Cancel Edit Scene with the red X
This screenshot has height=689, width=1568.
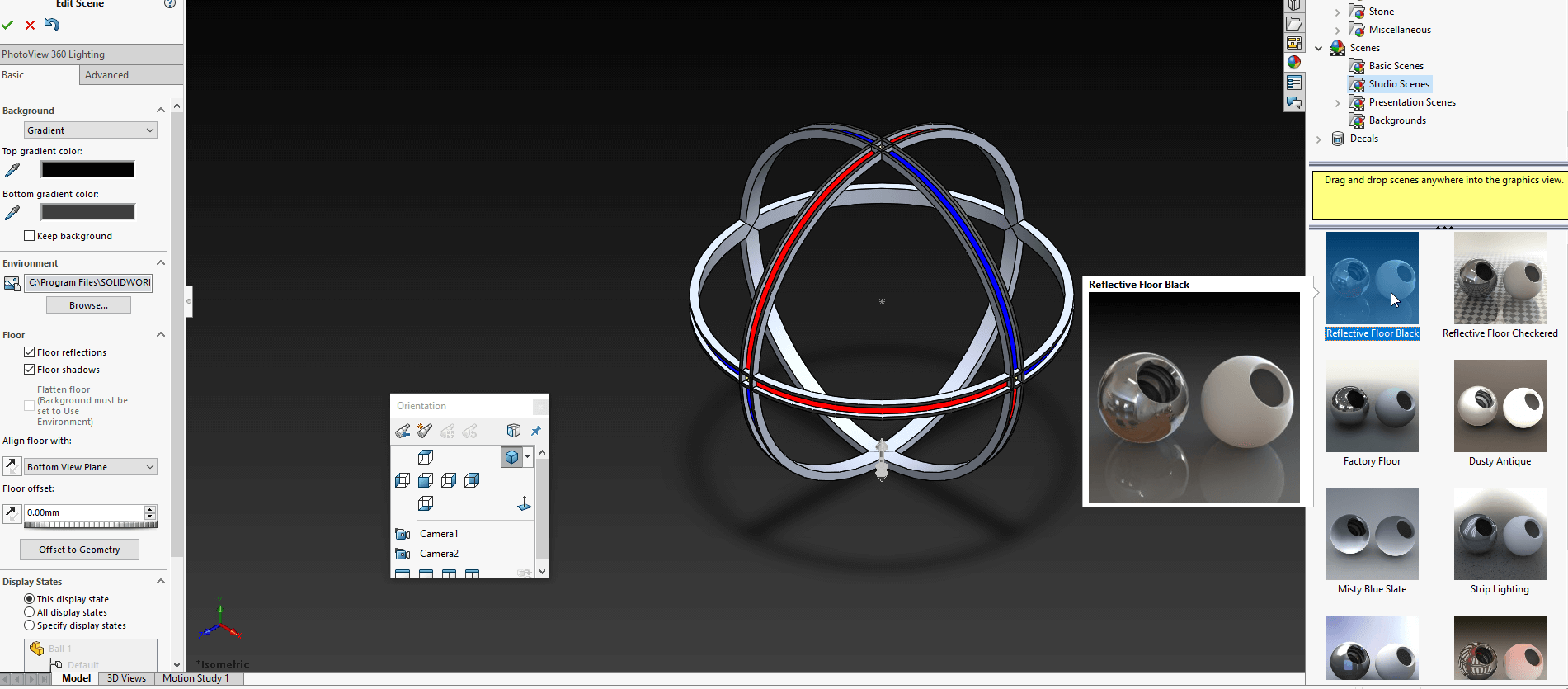click(x=30, y=26)
